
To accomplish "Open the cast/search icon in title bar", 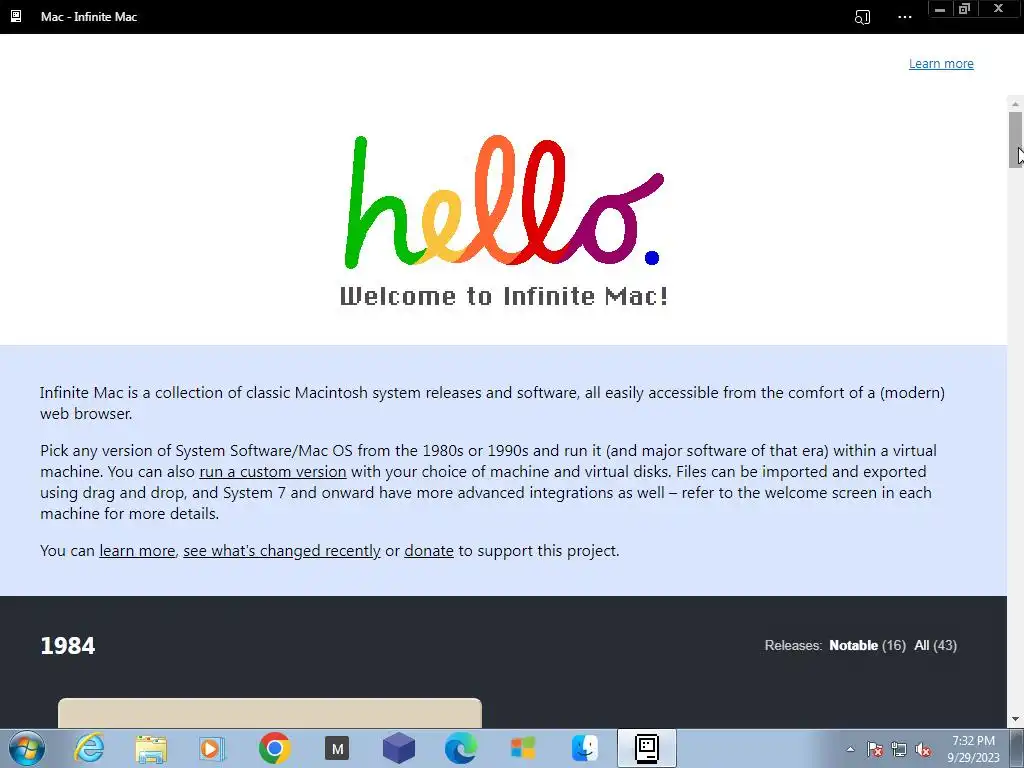I will [x=862, y=17].
